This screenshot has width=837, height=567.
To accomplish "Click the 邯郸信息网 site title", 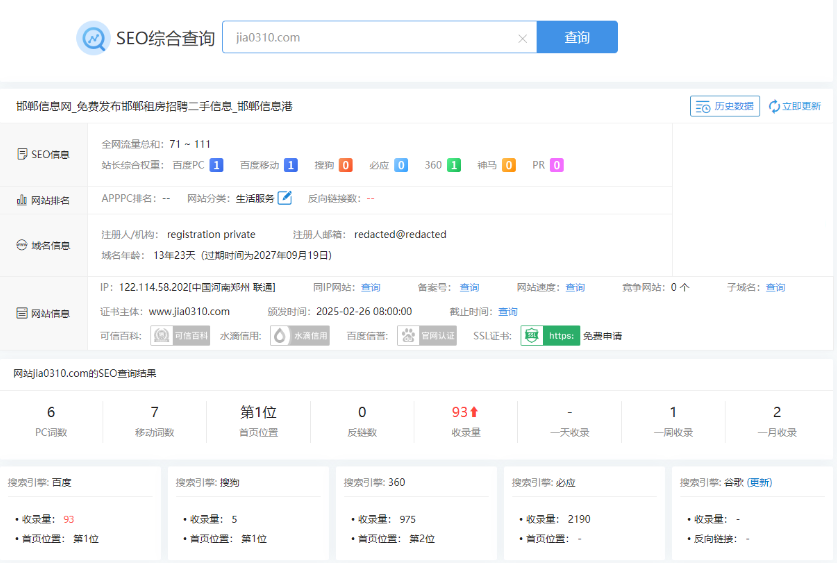I will point(154,106).
